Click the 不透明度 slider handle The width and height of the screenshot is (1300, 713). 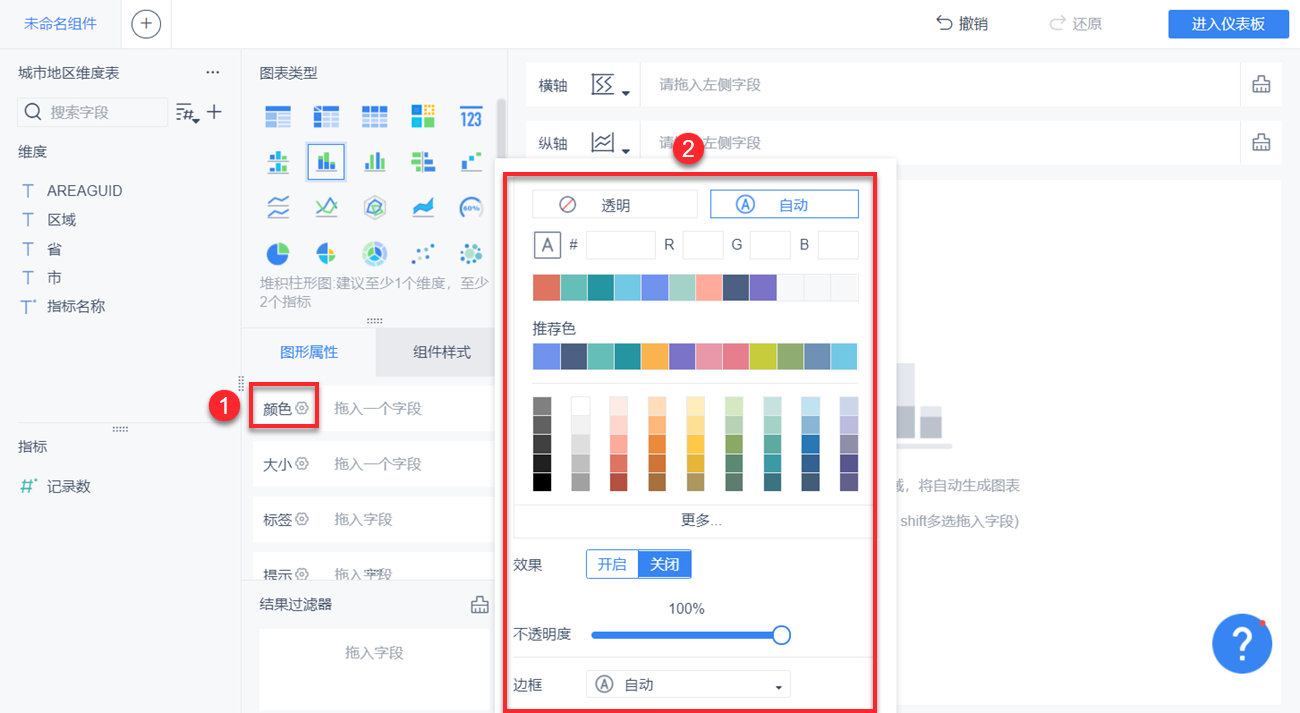pyautogui.click(x=782, y=635)
